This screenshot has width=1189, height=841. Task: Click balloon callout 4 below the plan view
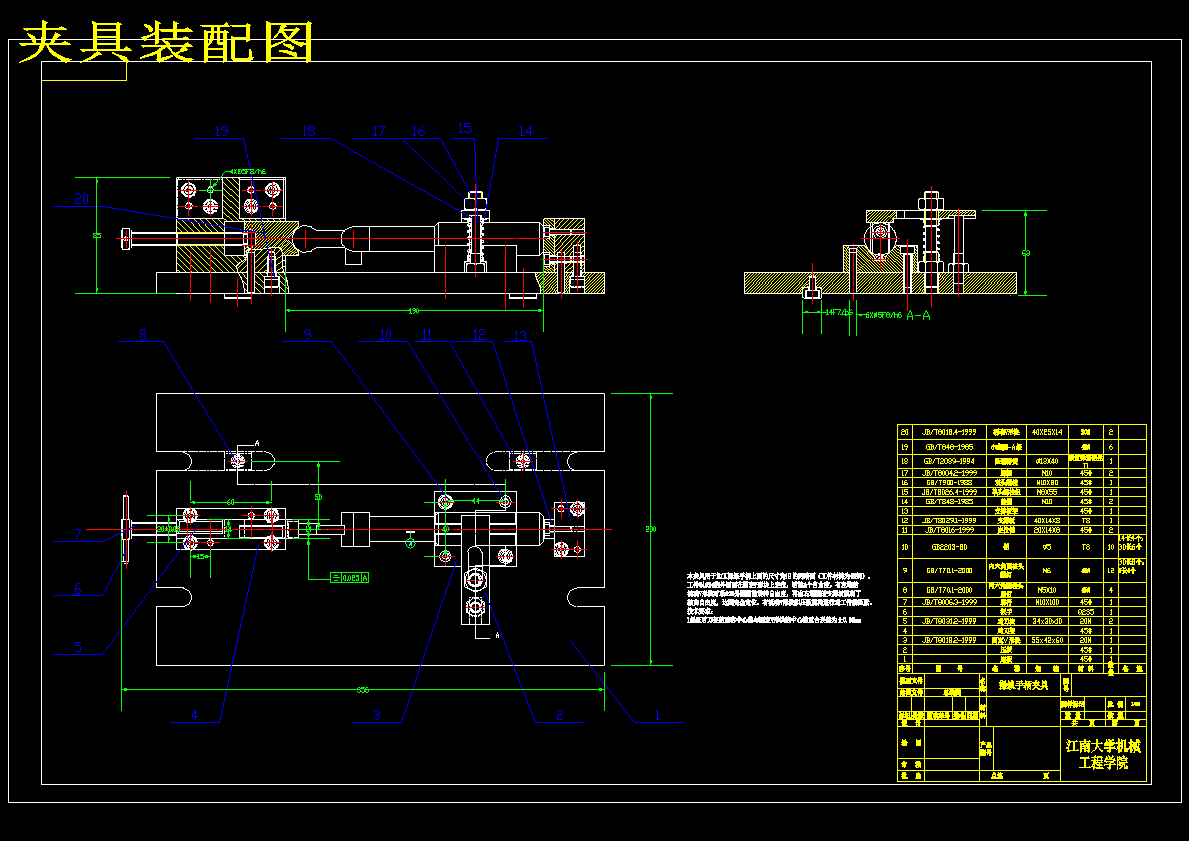pos(194,715)
